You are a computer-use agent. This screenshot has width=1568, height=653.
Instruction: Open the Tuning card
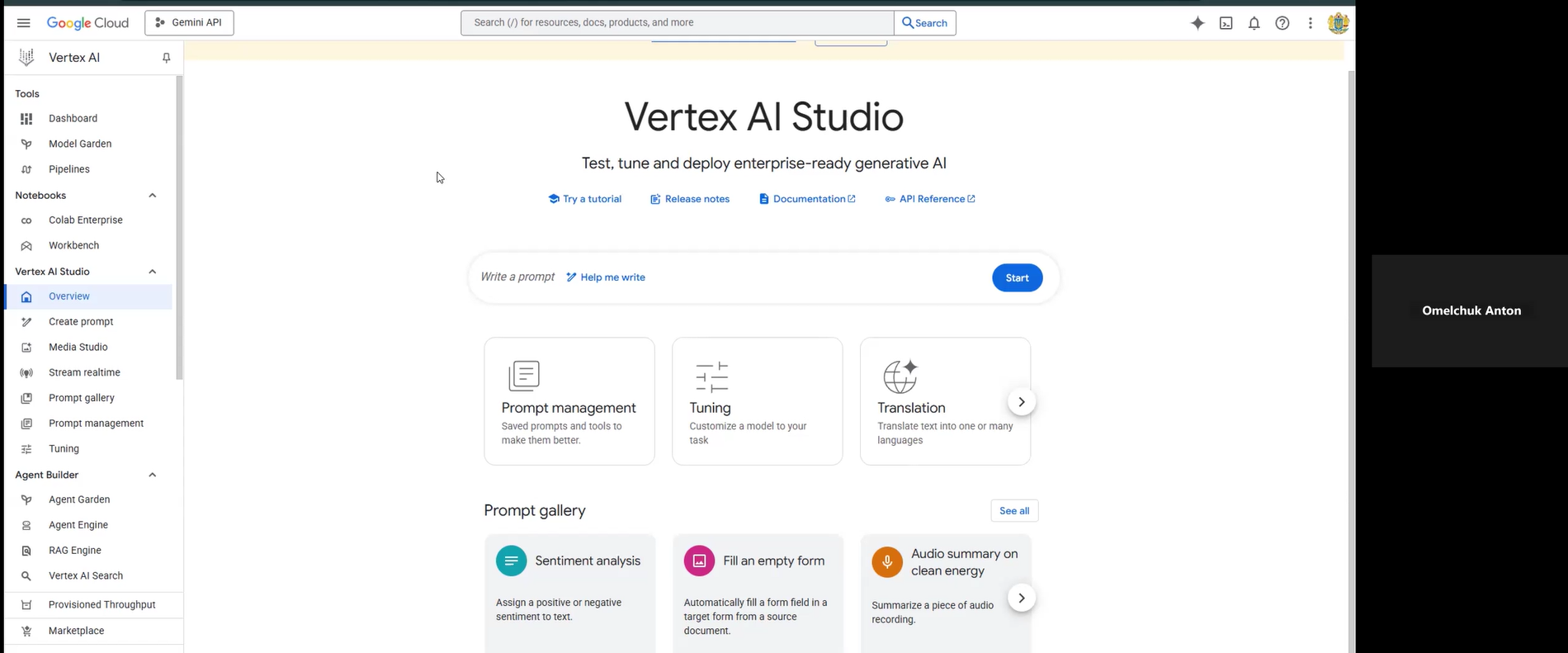coord(757,401)
